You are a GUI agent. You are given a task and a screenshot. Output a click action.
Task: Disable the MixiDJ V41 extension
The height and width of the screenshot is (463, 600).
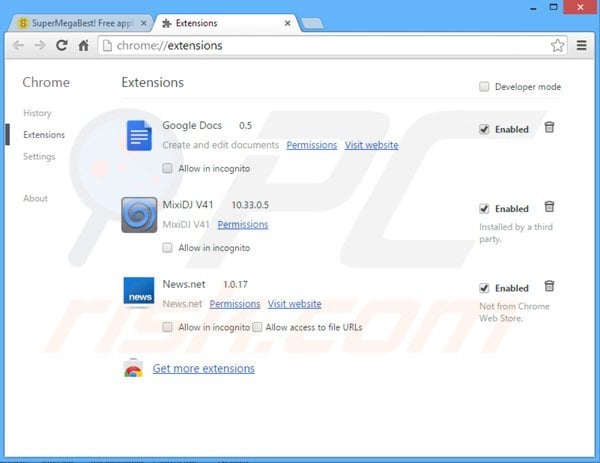coord(484,209)
